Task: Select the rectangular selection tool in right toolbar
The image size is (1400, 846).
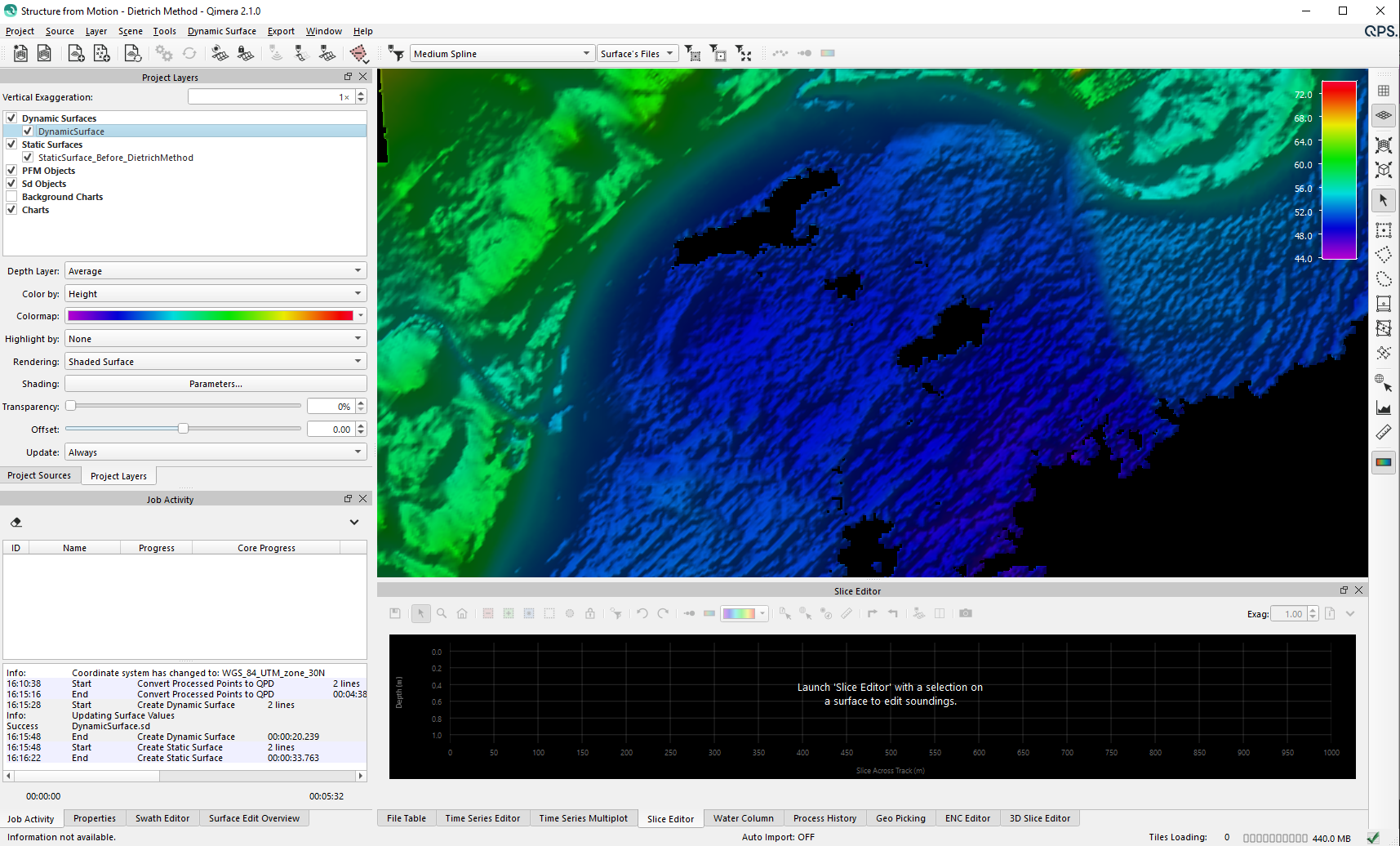Action: [1383, 230]
